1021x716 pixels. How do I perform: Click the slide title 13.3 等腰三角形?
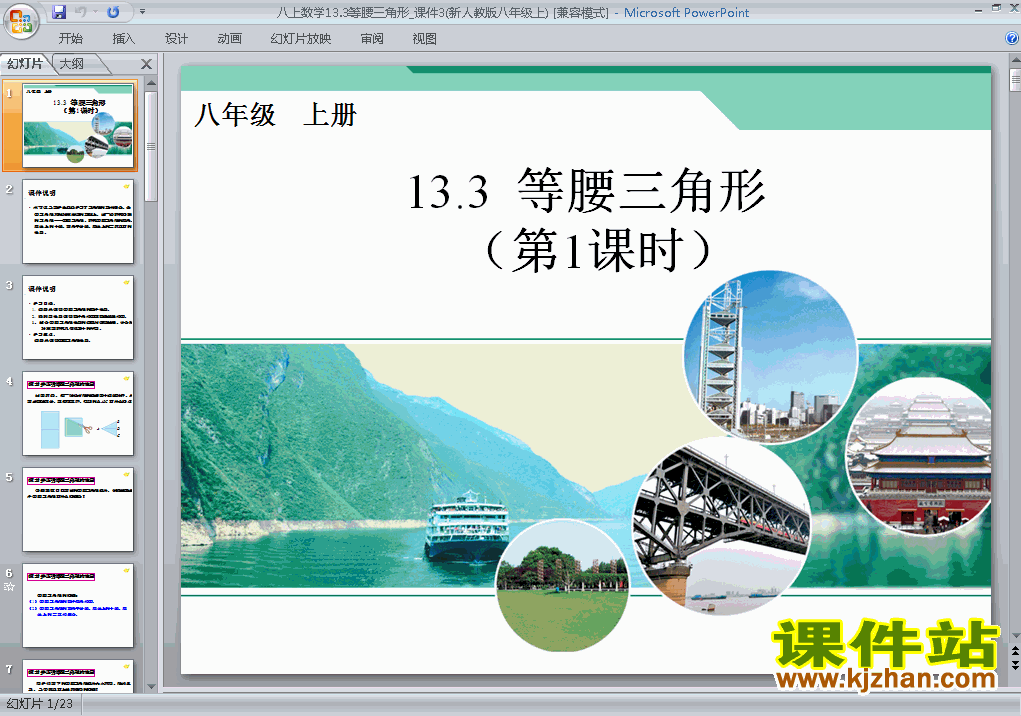(x=586, y=191)
